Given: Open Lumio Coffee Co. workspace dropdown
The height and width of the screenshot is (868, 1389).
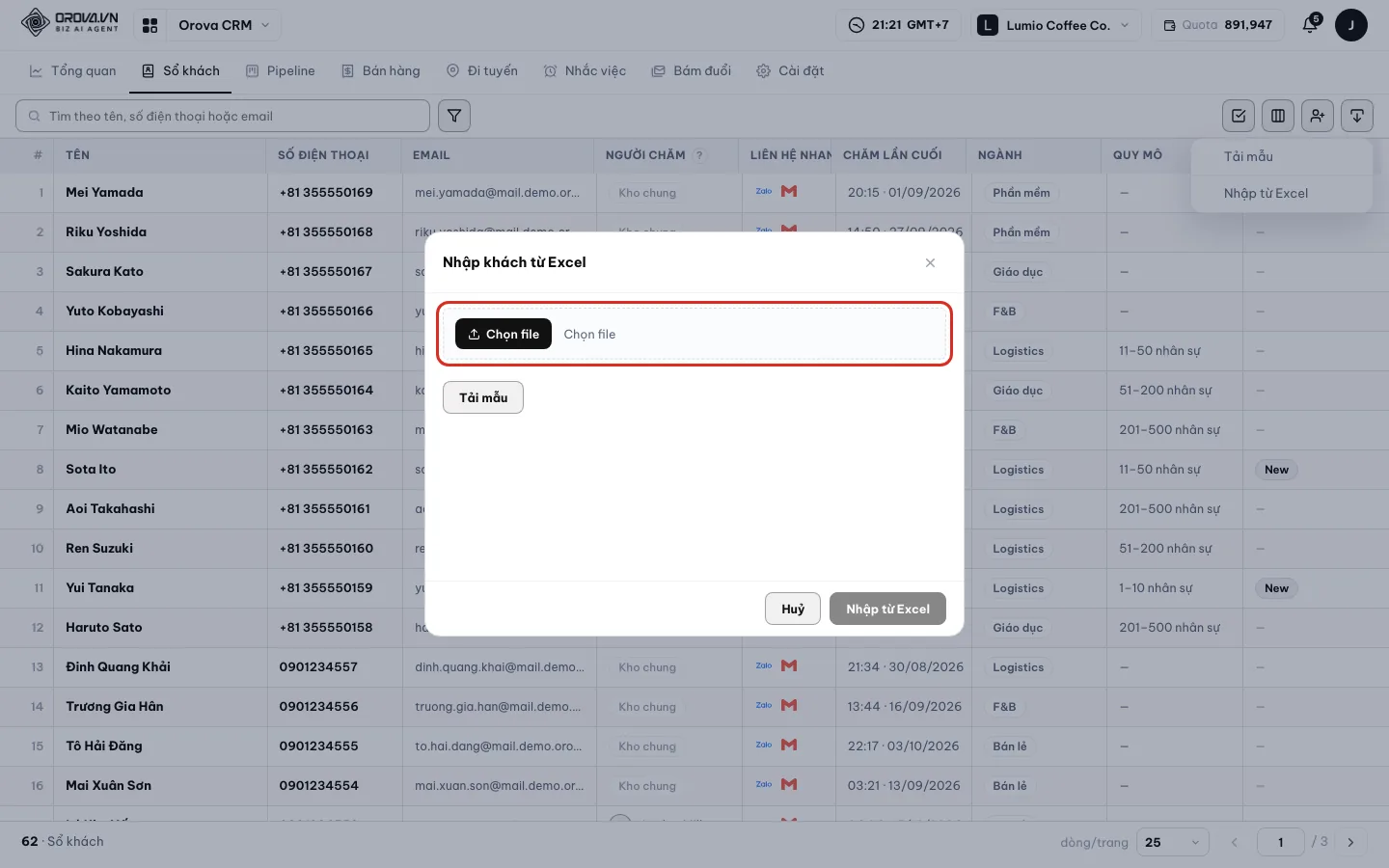Looking at the screenshot, I should [1055, 25].
